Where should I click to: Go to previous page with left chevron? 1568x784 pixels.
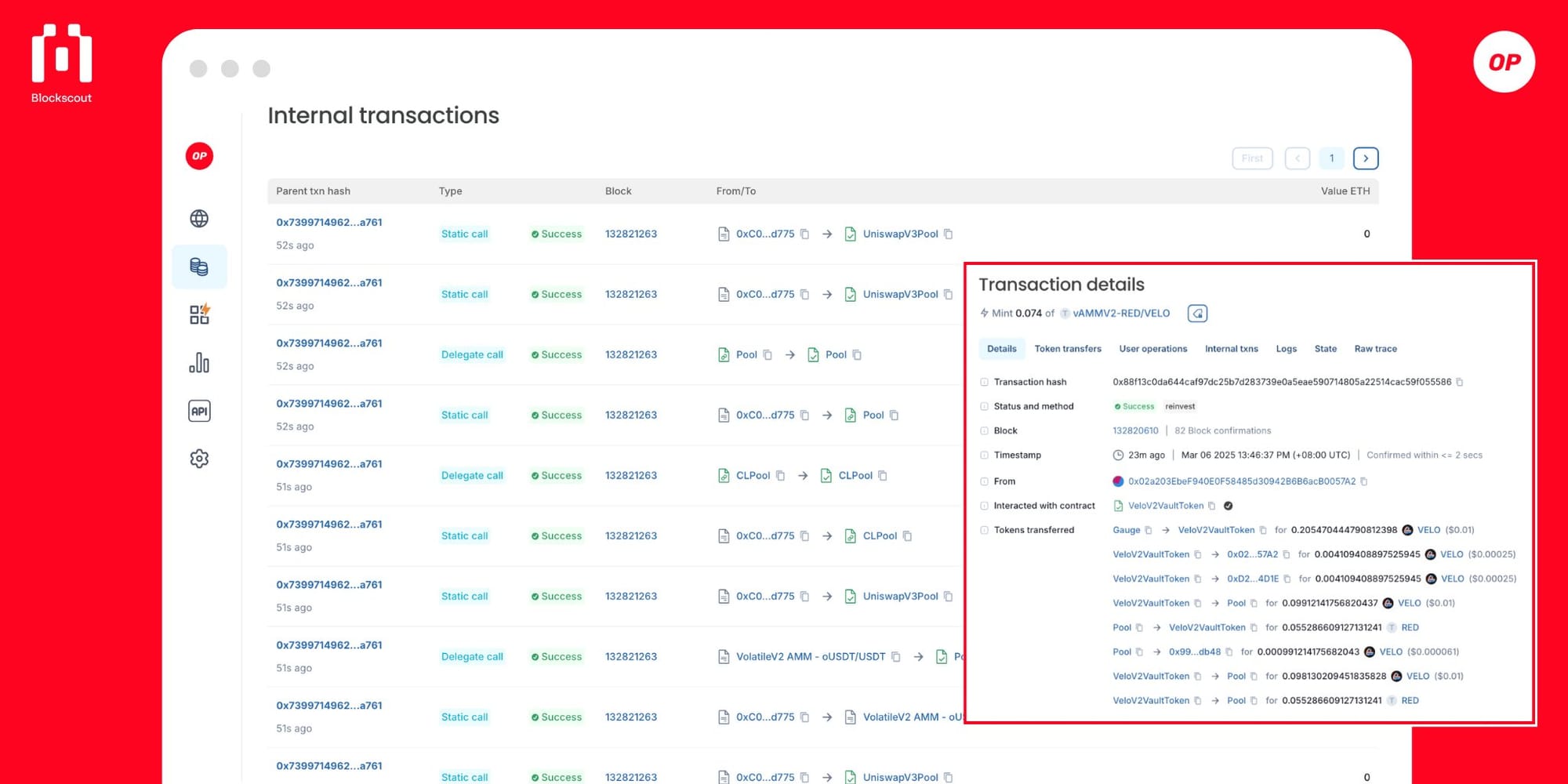point(1298,158)
